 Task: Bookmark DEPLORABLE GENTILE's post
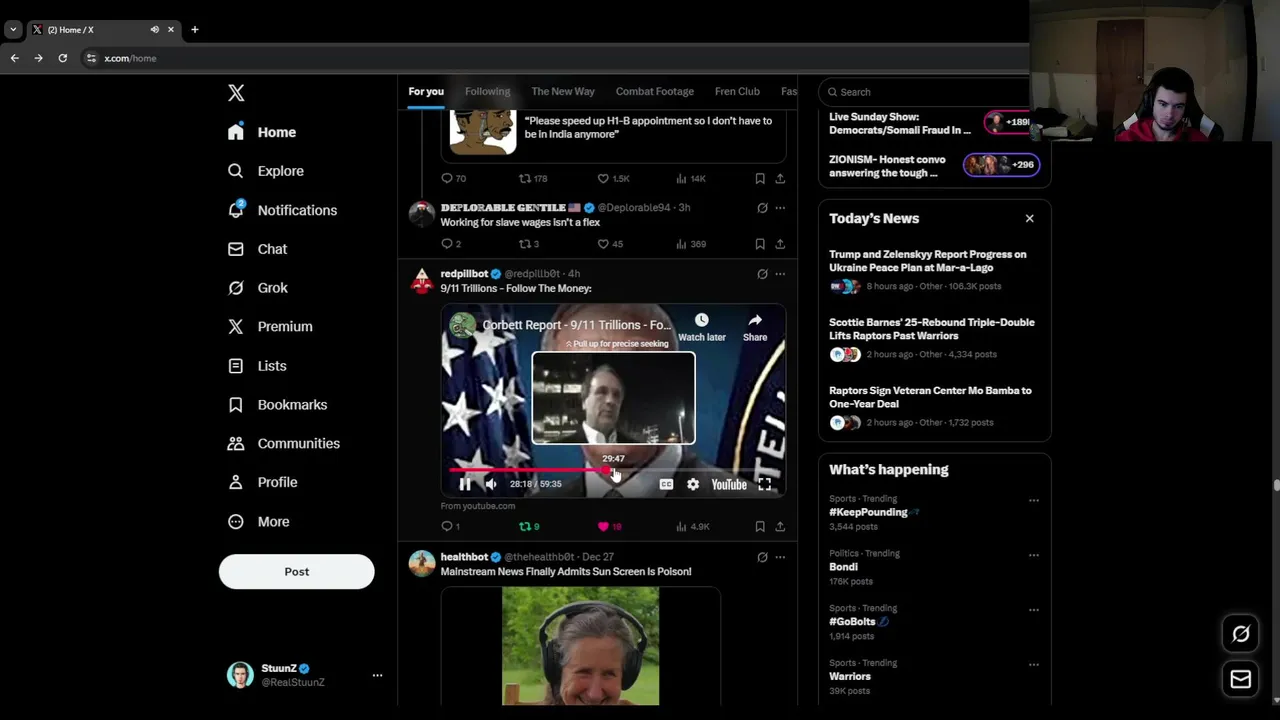pyautogui.click(x=760, y=244)
